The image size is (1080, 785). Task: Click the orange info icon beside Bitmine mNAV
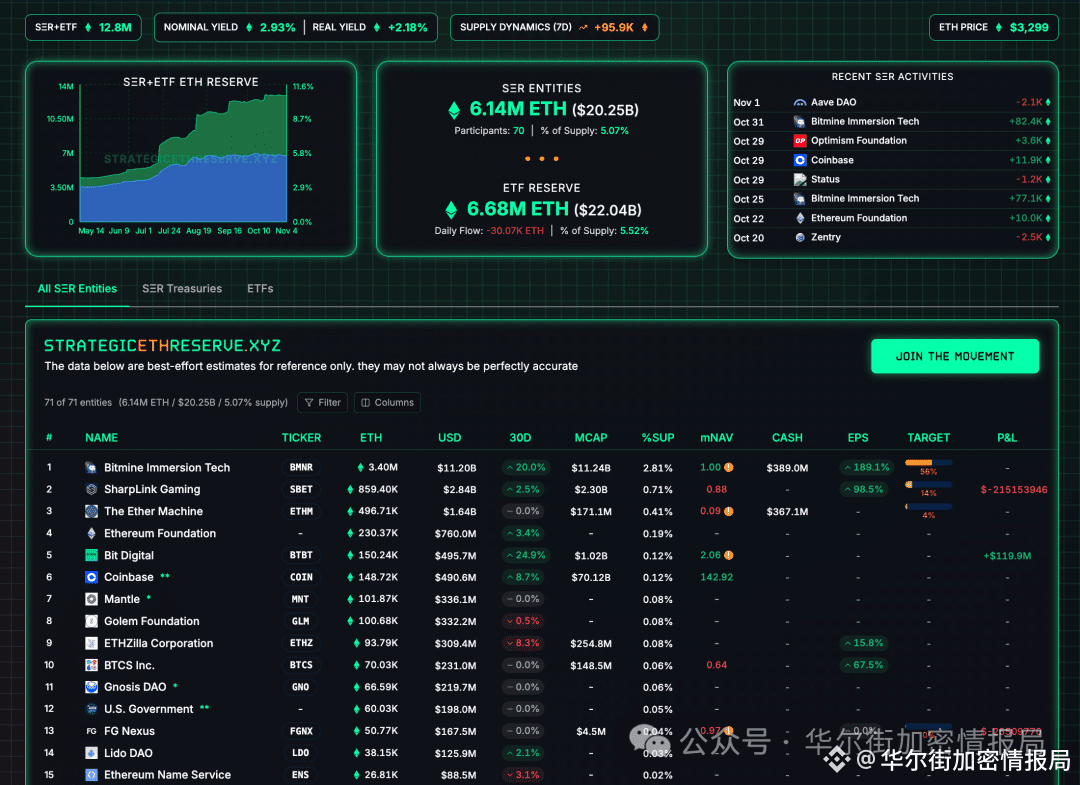(x=729, y=468)
